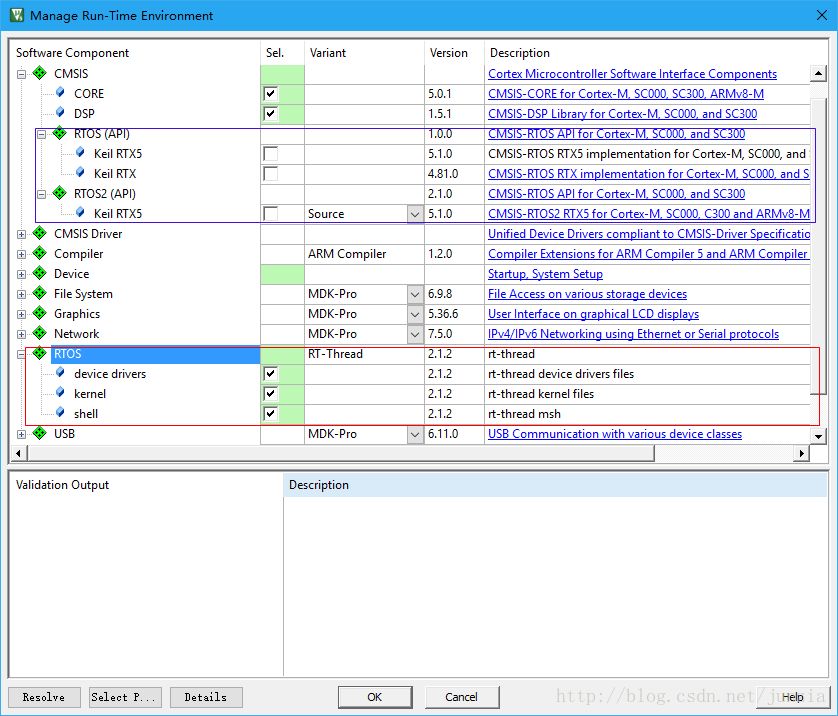Viewport: 838px width, 716px height.
Task: Click the green diamond icon of RTOS2 (API)
Action: [x=59, y=193]
